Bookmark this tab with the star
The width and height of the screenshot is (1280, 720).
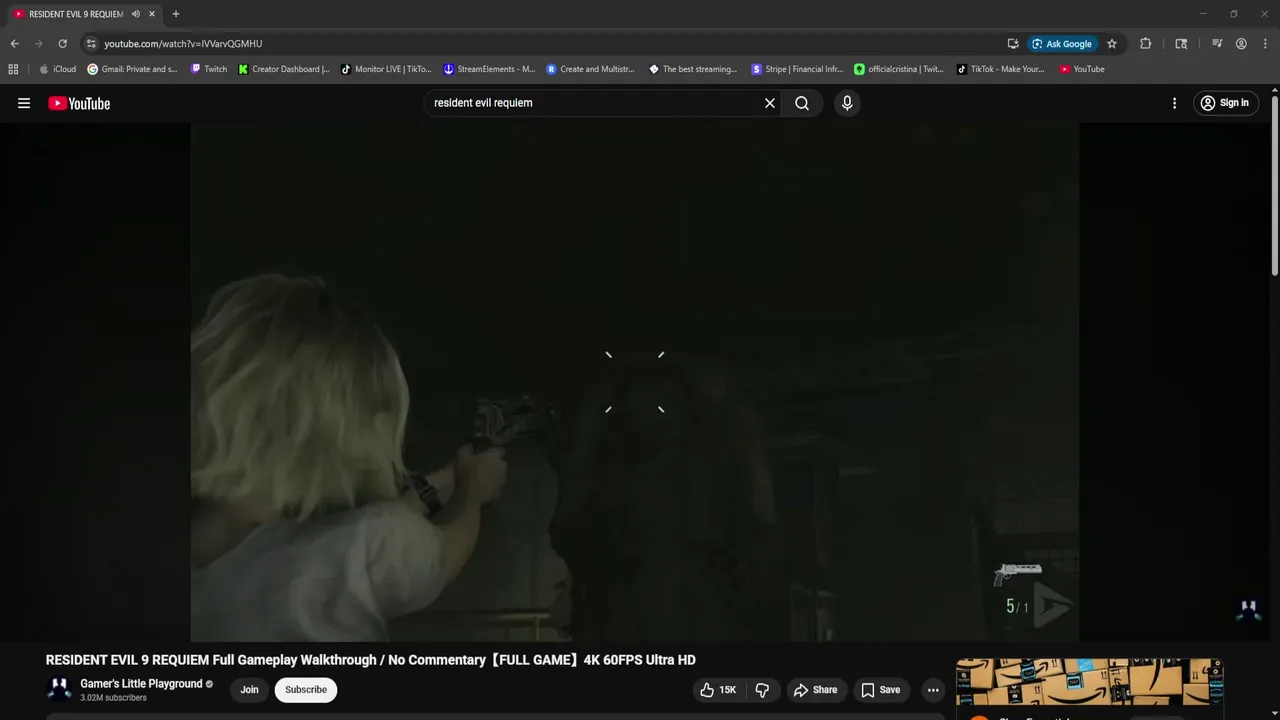click(x=1112, y=44)
